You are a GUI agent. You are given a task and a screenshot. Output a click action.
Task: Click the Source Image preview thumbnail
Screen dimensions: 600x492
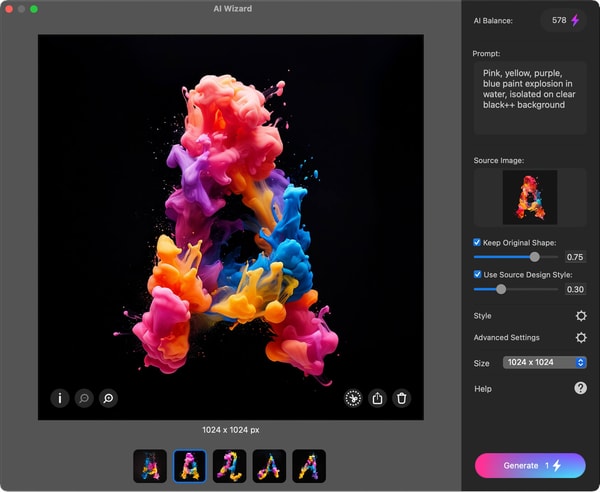coord(530,197)
